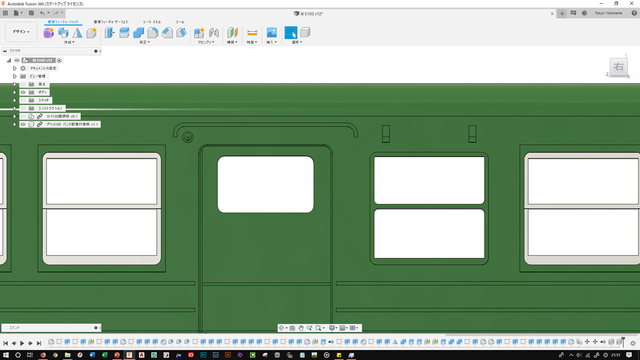Select the Press Pull tool
The width and height of the screenshot is (640, 360).
109,33
